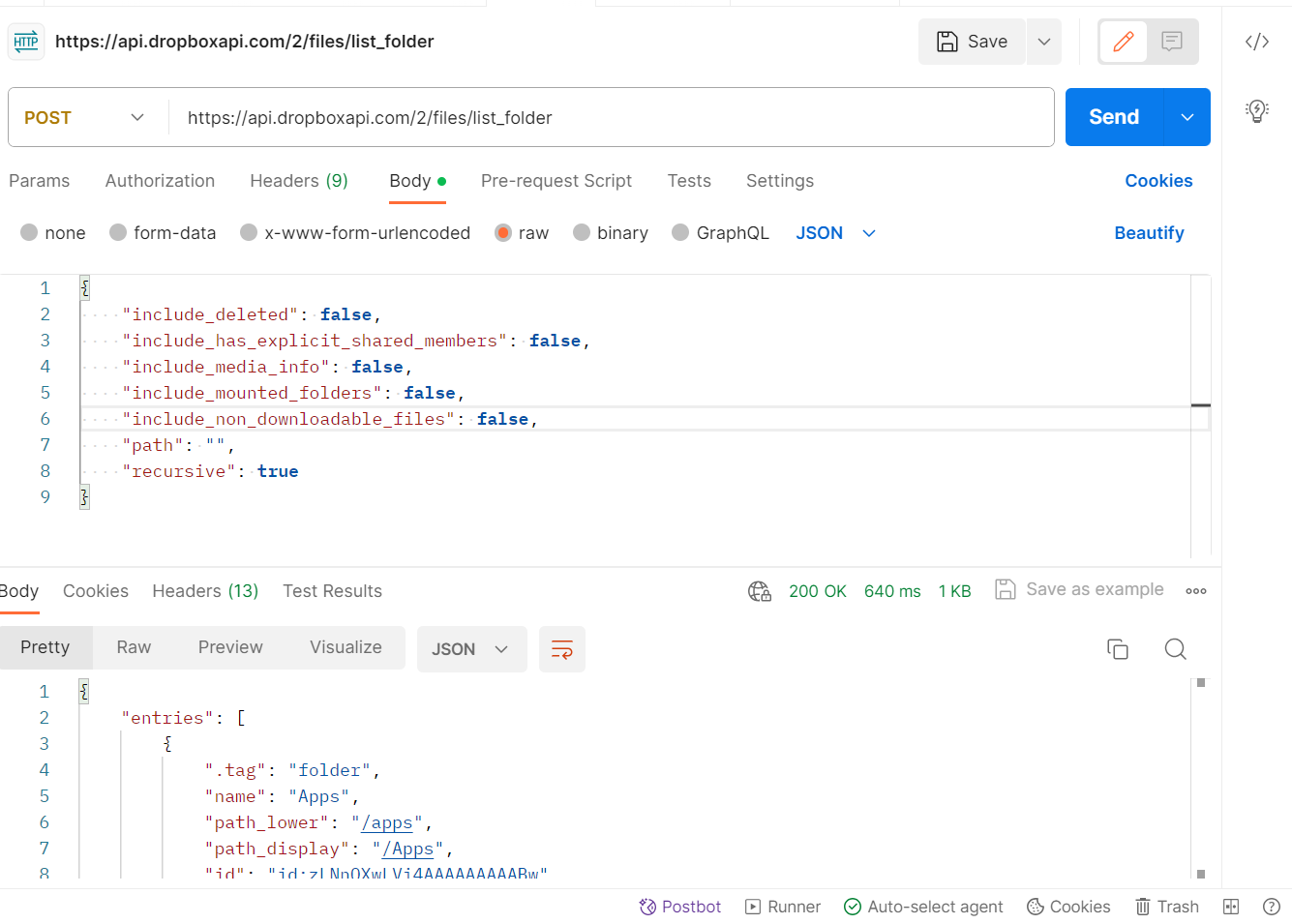1292x924 pixels.
Task: Switch response view to Raw
Action: coord(134,647)
